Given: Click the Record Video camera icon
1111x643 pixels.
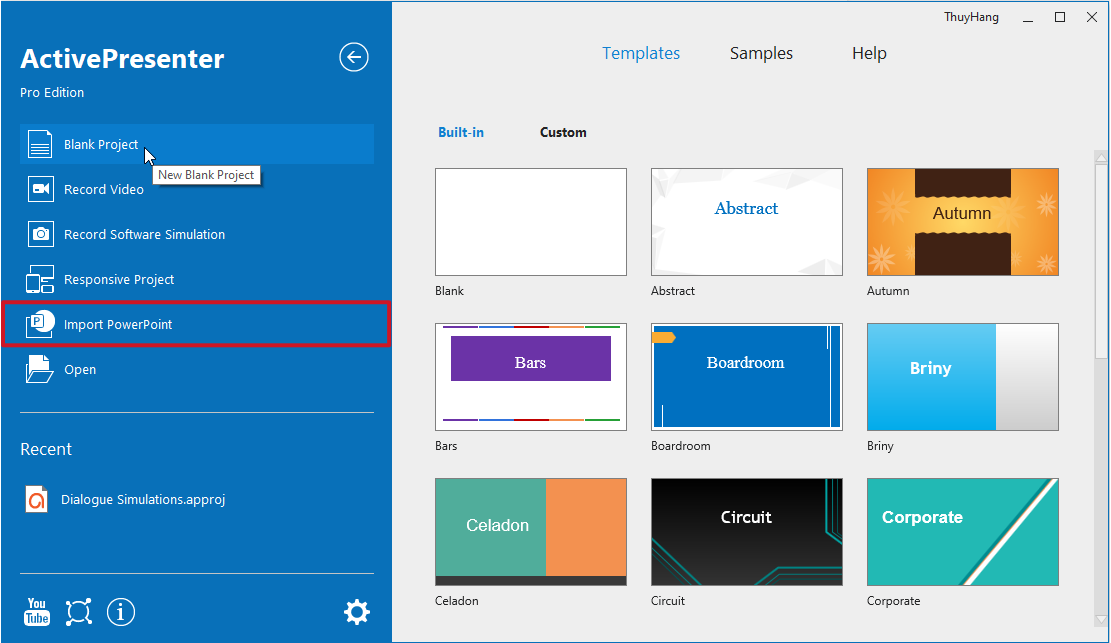Looking at the screenshot, I should pos(40,189).
